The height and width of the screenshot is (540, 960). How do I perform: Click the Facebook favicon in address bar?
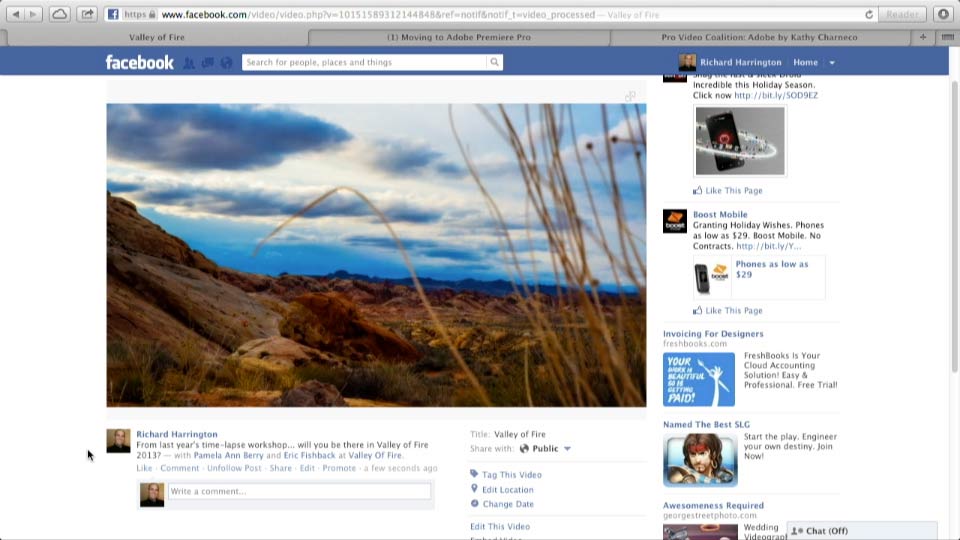(x=113, y=14)
